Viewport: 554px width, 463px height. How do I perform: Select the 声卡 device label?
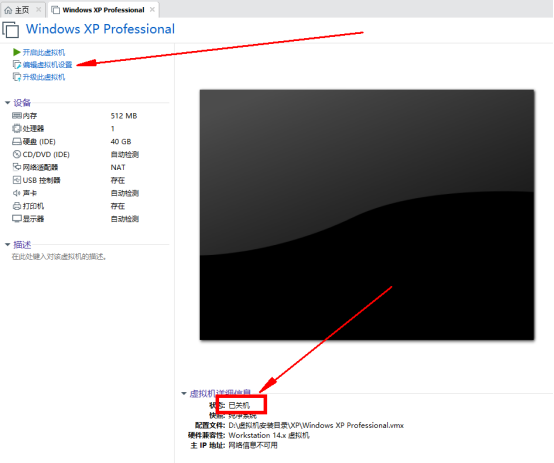point(30,193)
